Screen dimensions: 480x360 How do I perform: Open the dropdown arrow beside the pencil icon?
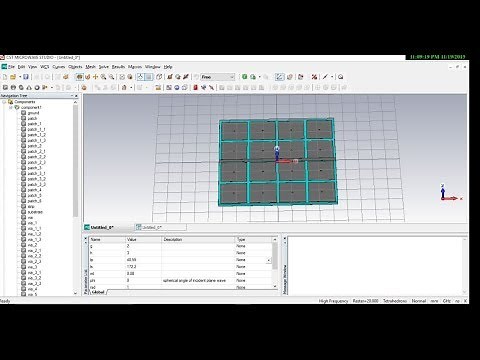click(332, 77)
